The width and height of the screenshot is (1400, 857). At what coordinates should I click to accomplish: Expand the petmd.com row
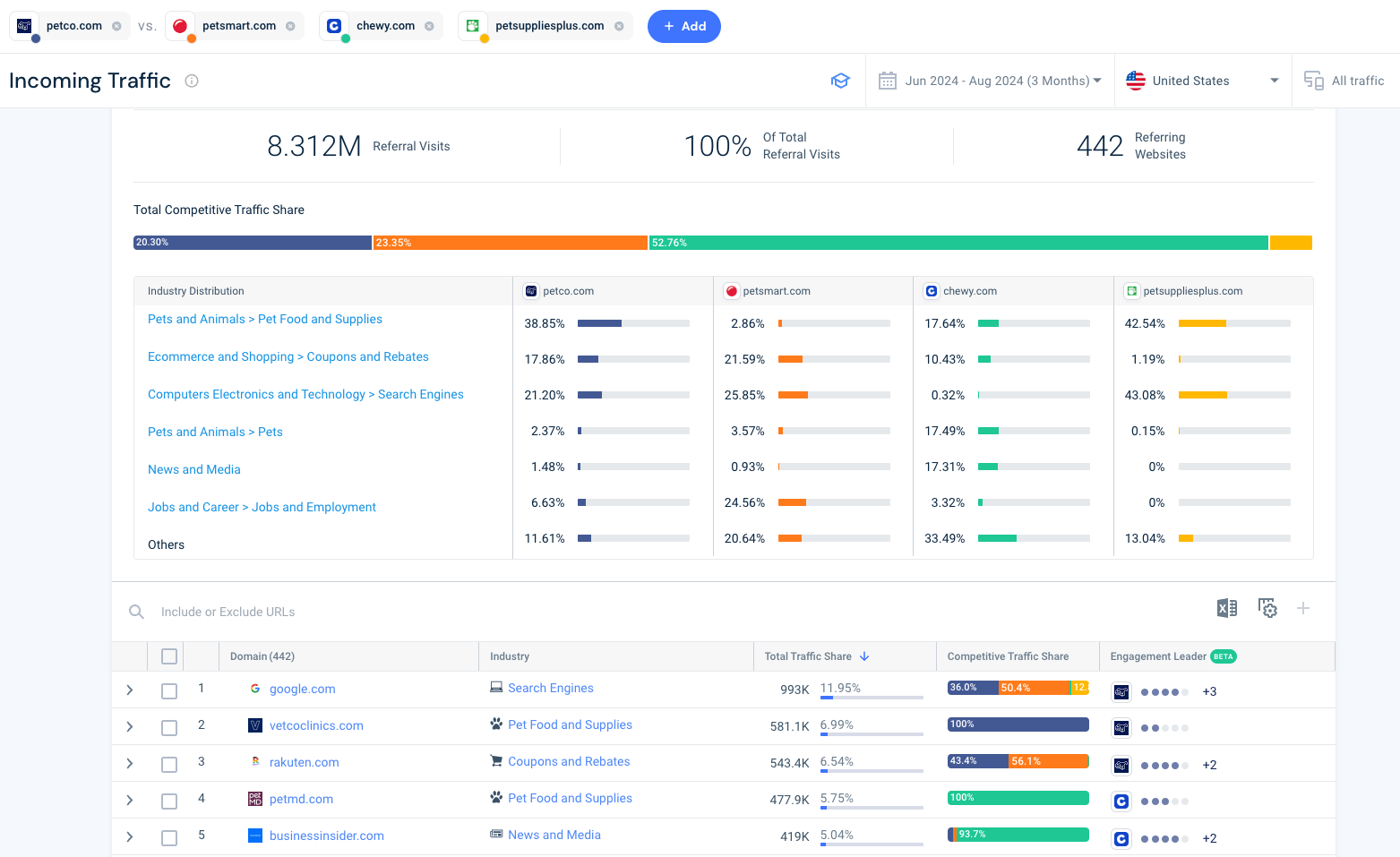click(130, 800)
